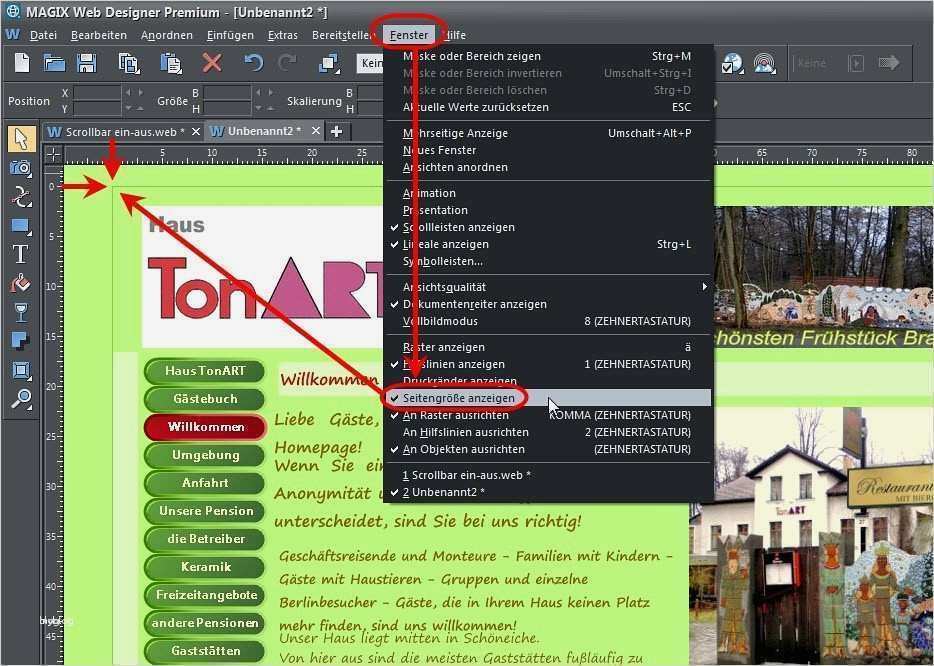Close the Scrollbar ein-aus.web tab
Viewport: 934px width, 666px height.
[196, 132]
